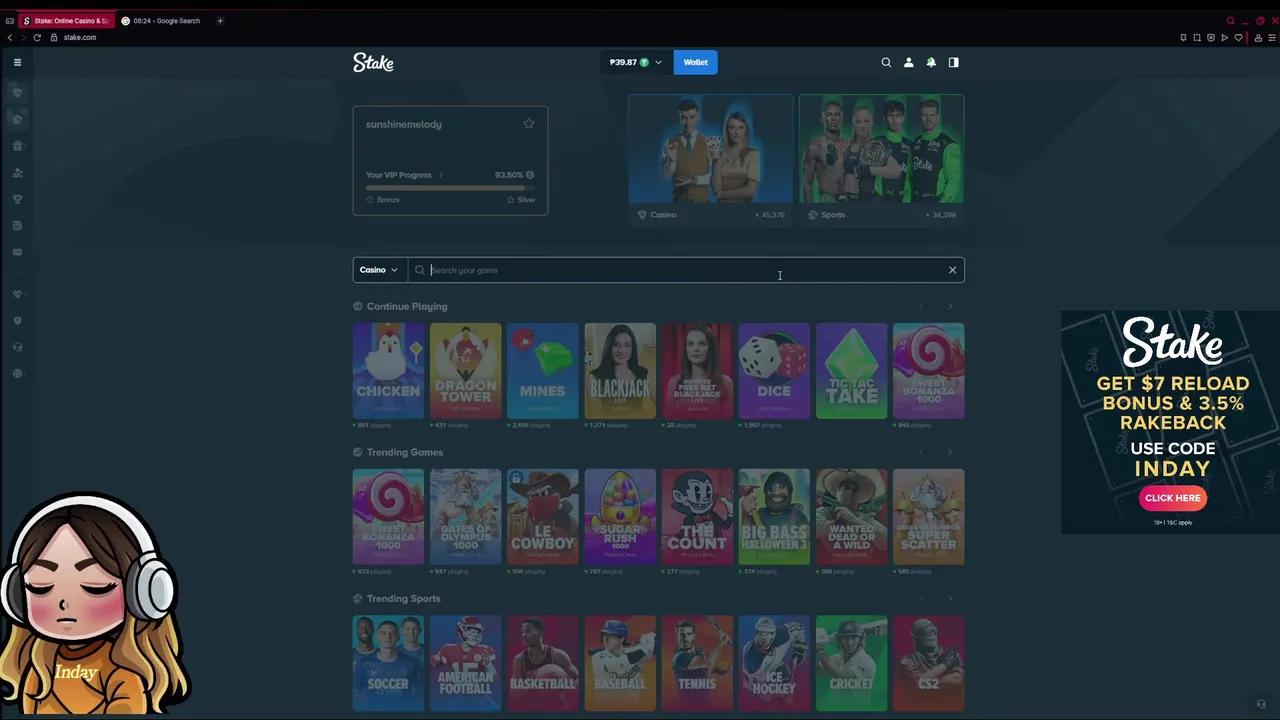
Task: Open The Count game
Action: [x=697, y=516]
